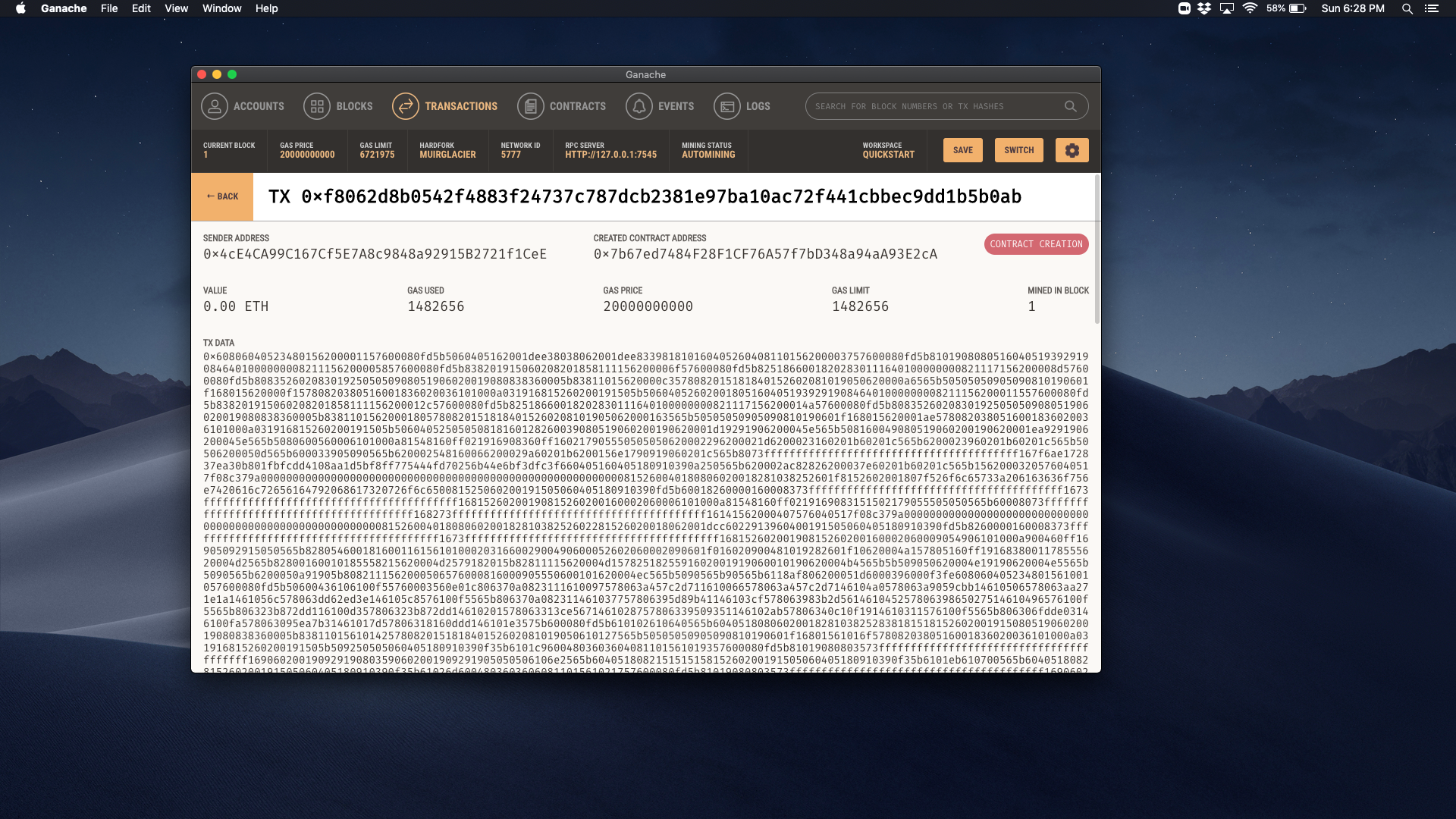Open the Edit menu
The height and width of the screenshot is (819, 1456).
click(x=141, y=8)
